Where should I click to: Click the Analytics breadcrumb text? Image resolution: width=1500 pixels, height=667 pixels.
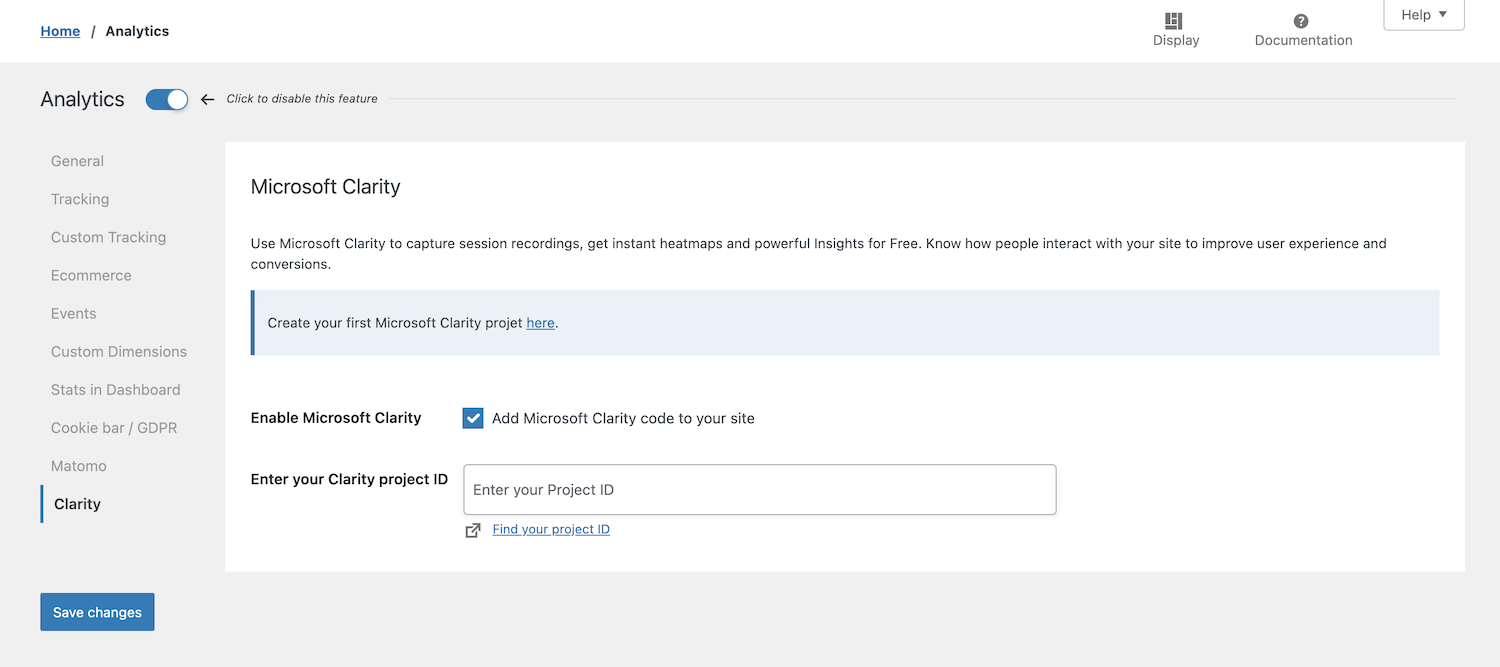(137, 31)
